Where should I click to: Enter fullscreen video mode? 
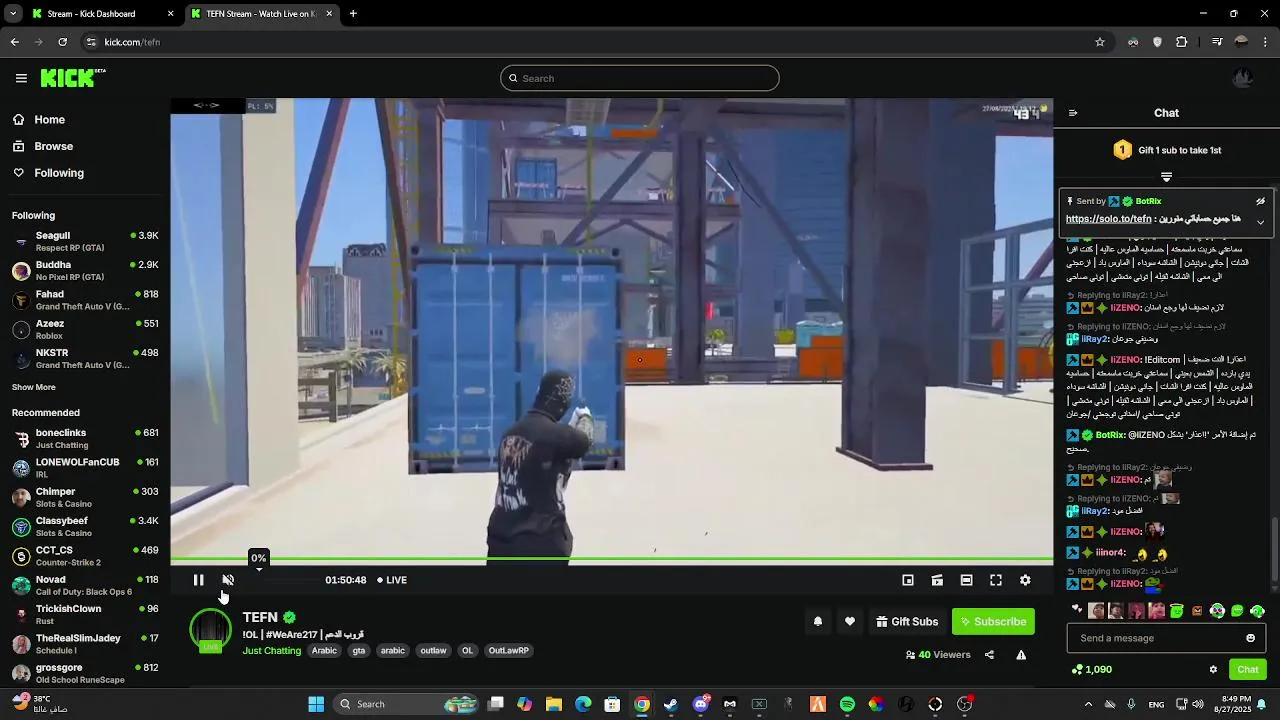[x=996, y=580]
